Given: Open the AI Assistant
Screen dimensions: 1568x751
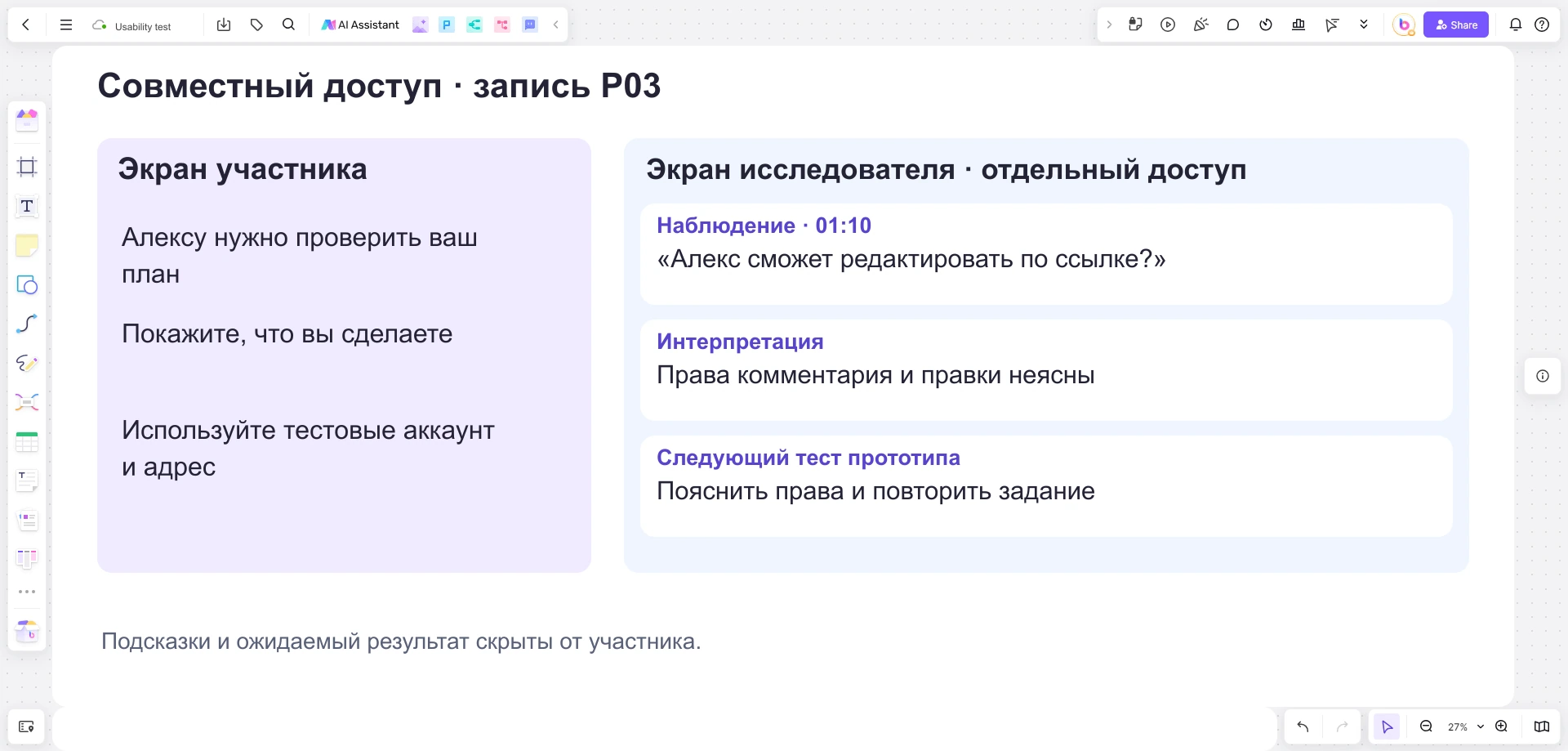Looking at the screenshot, I should (x=360, y=25).
